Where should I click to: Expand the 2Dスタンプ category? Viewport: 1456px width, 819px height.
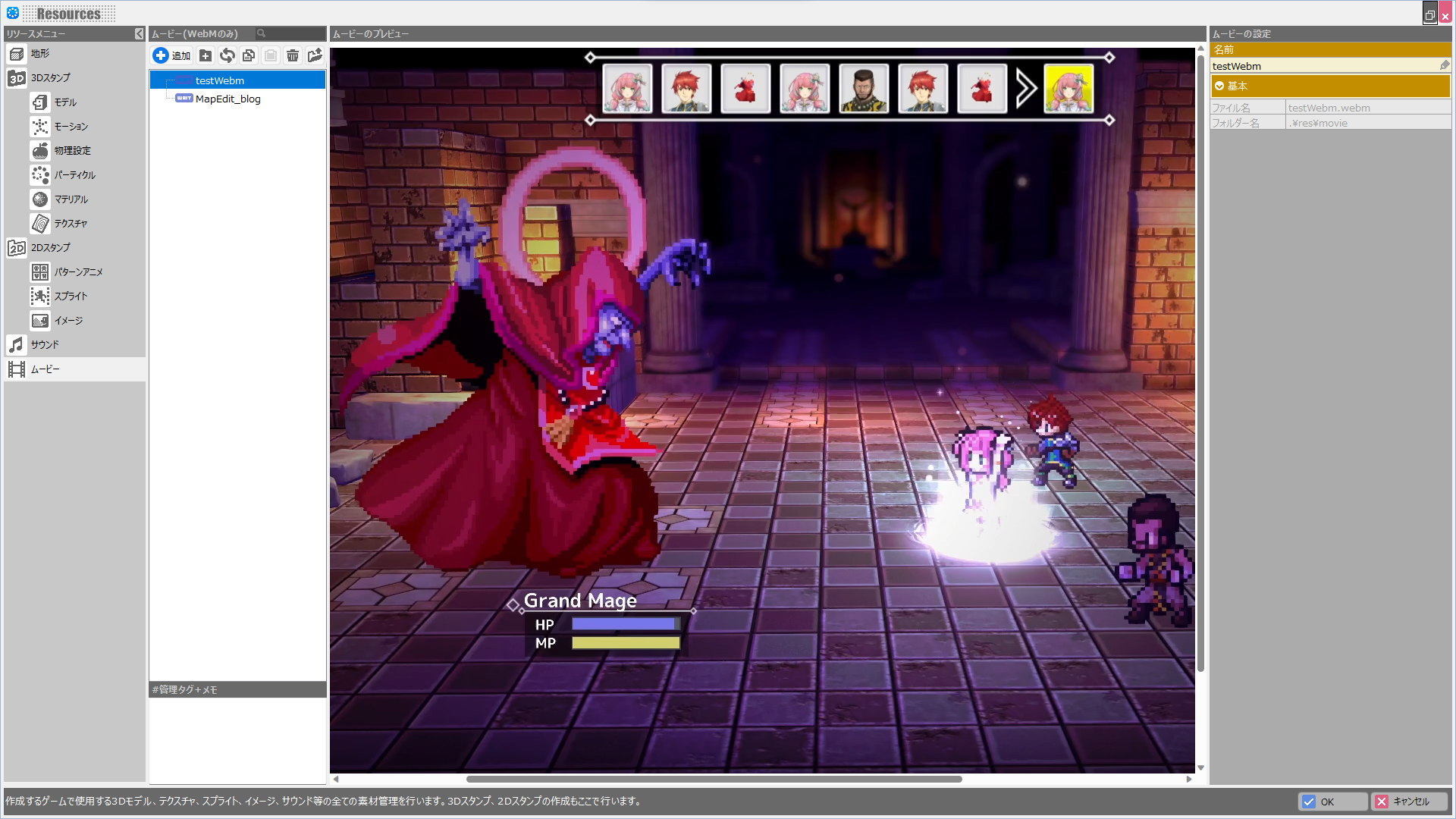[50, 248]
